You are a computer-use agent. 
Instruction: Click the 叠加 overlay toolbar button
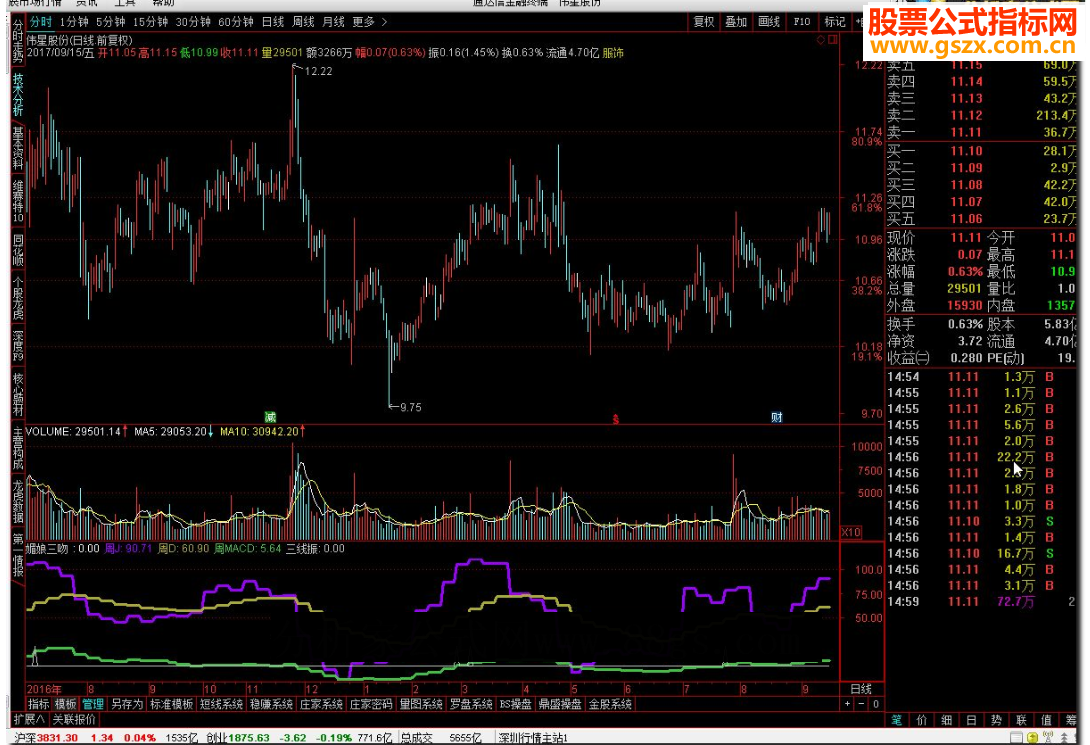coord(735,22)
